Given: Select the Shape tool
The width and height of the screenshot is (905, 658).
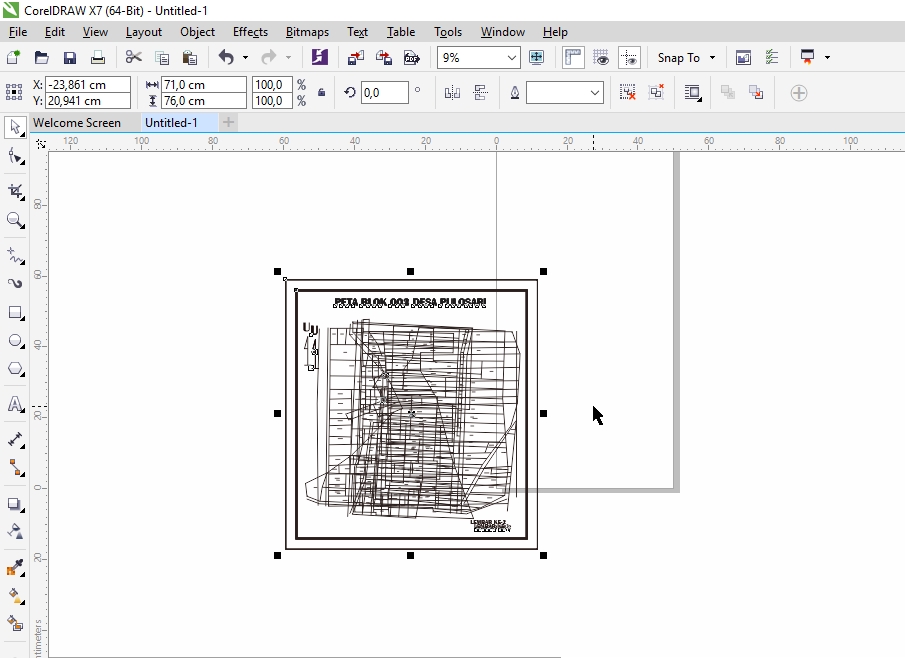Looking at the screenshot, I should point(15,156).
